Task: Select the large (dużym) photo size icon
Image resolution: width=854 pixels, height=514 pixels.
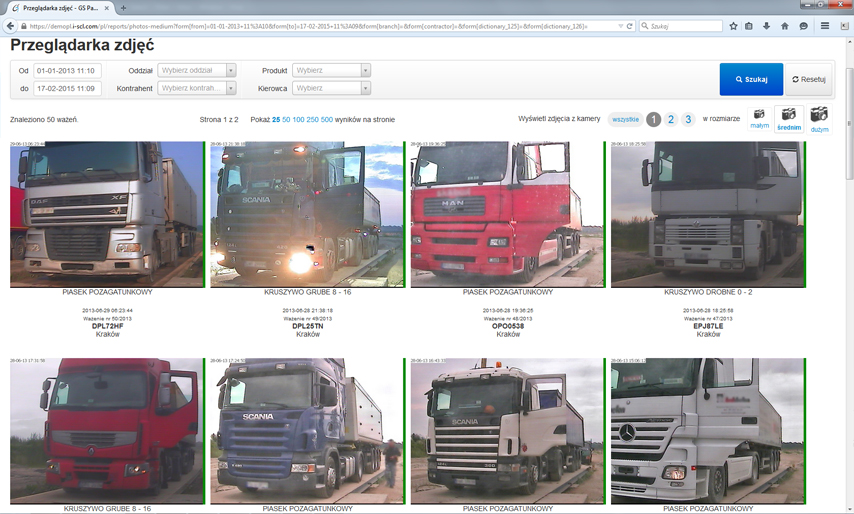Action: (819, 115)
